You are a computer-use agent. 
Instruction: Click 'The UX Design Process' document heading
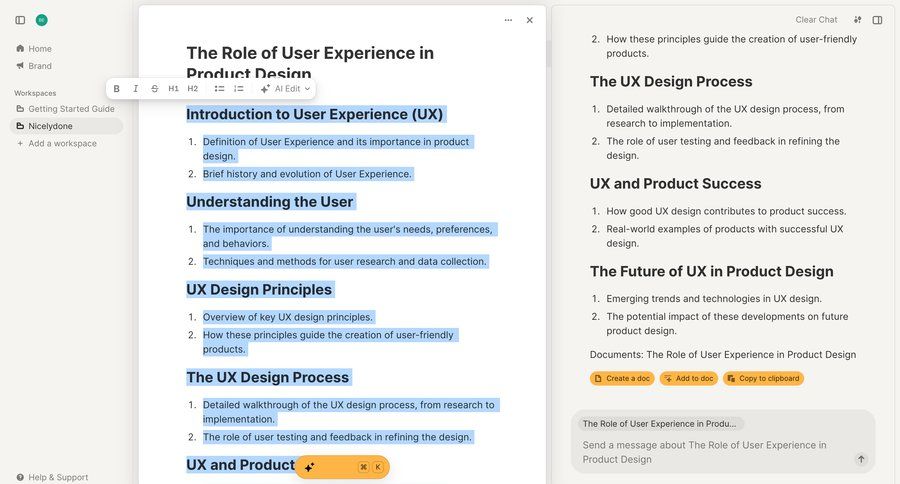(x=267, y=377)
